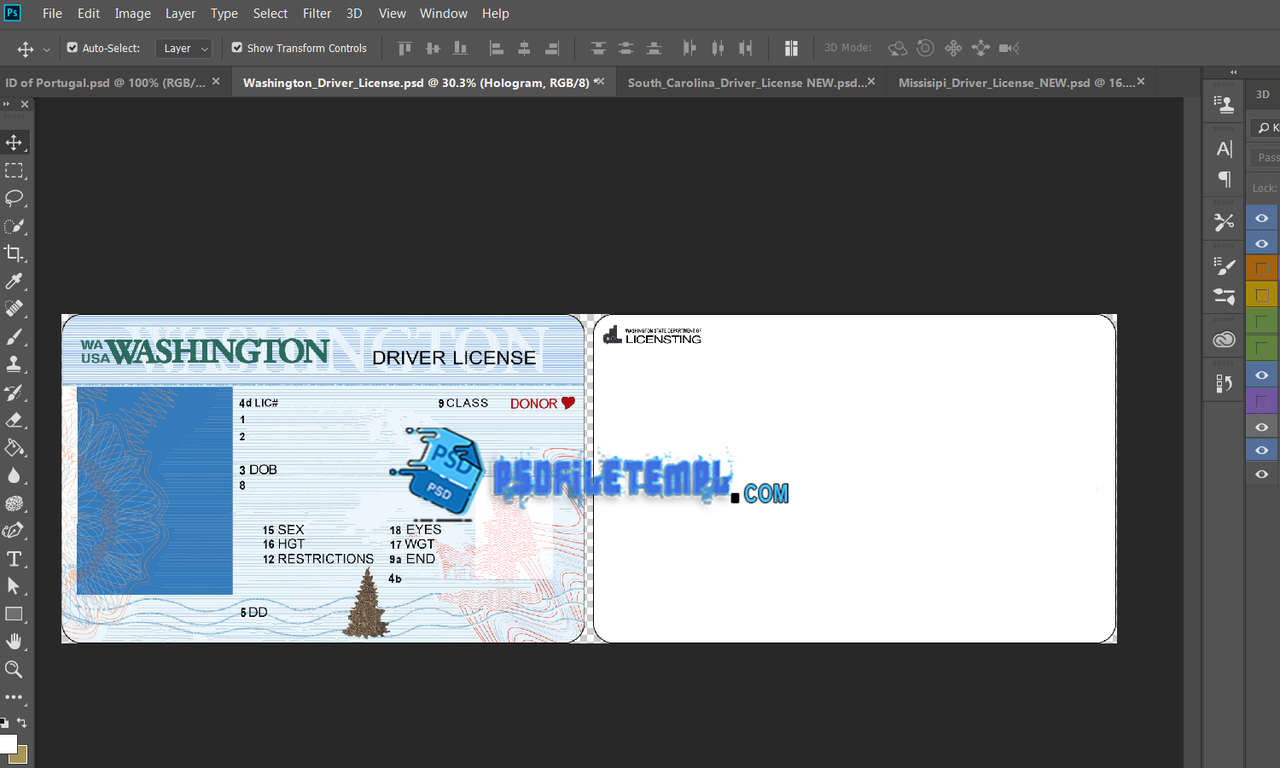Open the Paragraph panel icon
1280x768 pixels.
[1224, 179]
